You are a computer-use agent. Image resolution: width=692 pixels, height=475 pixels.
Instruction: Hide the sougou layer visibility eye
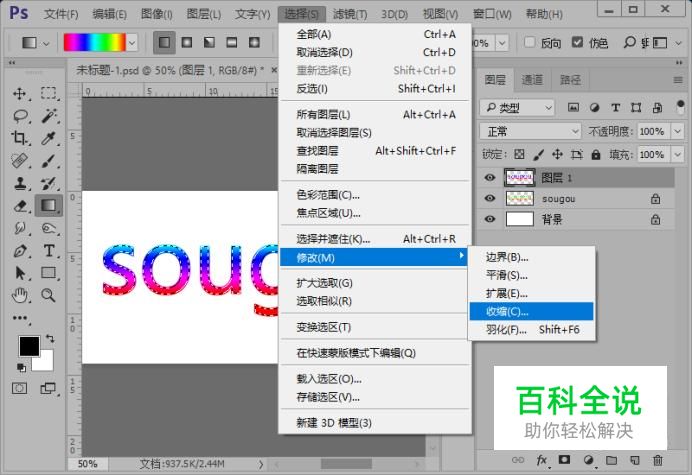[x=490, y=198]
